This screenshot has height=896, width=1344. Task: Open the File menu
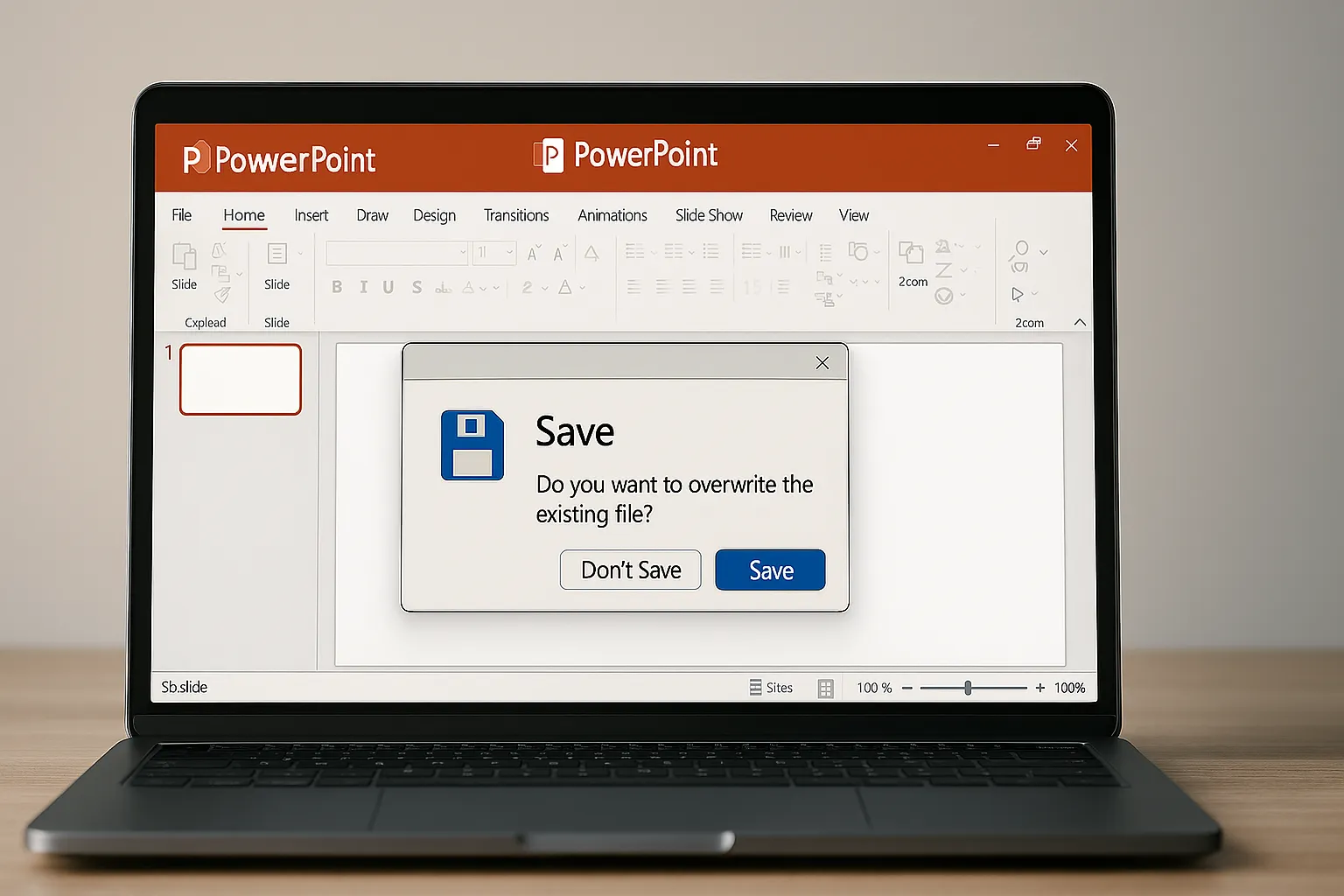click(182, 215)
